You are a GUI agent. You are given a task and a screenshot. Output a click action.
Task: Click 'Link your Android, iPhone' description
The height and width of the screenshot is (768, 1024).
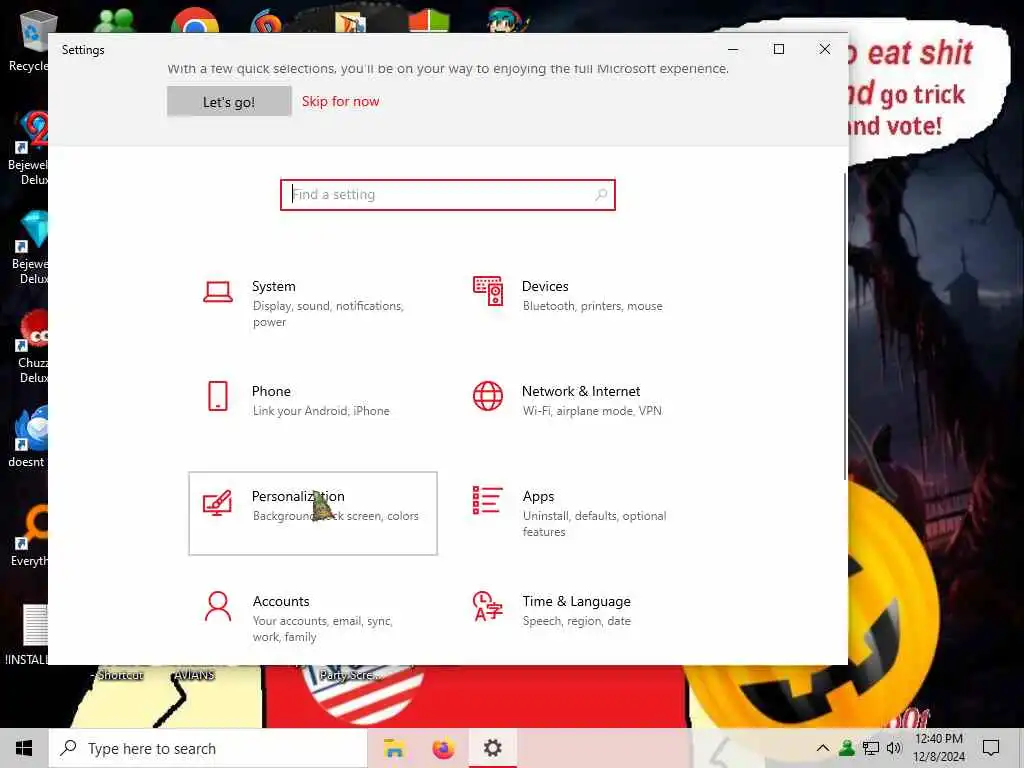[321, 411]
